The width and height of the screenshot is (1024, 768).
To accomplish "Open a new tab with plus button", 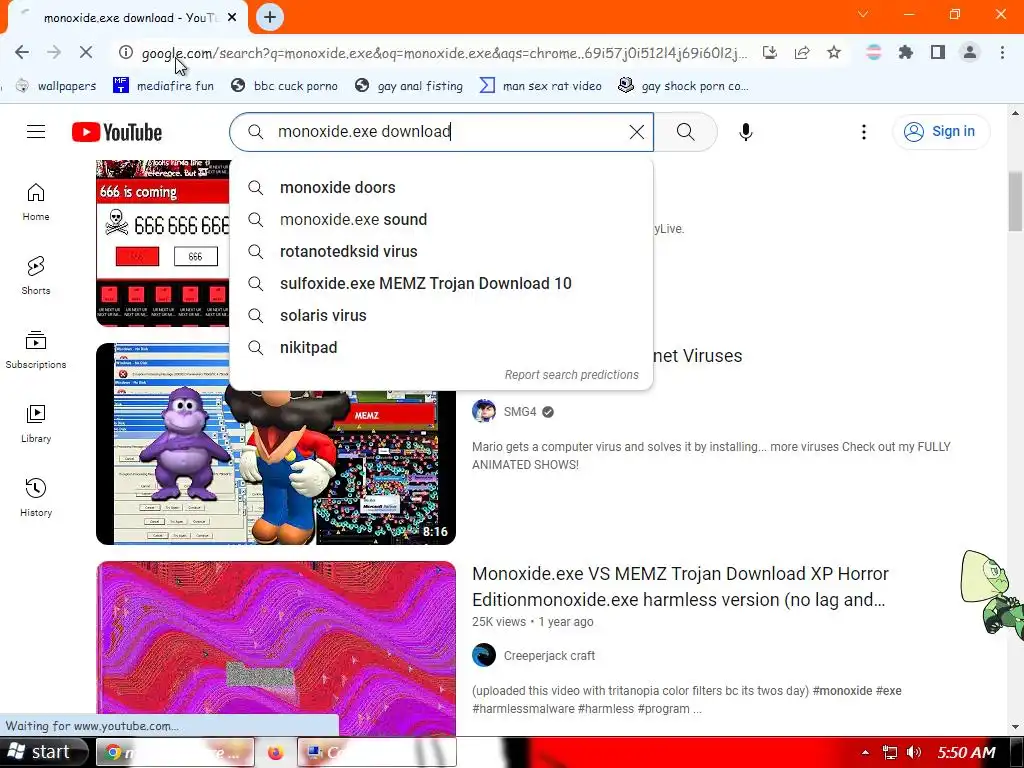I will click(270, 17).
